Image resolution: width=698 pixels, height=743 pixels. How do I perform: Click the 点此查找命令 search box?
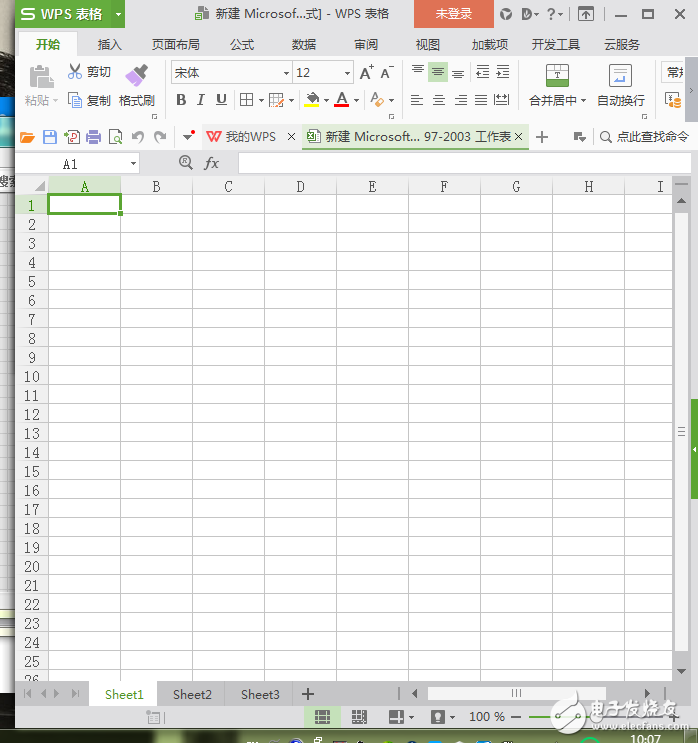644,137
